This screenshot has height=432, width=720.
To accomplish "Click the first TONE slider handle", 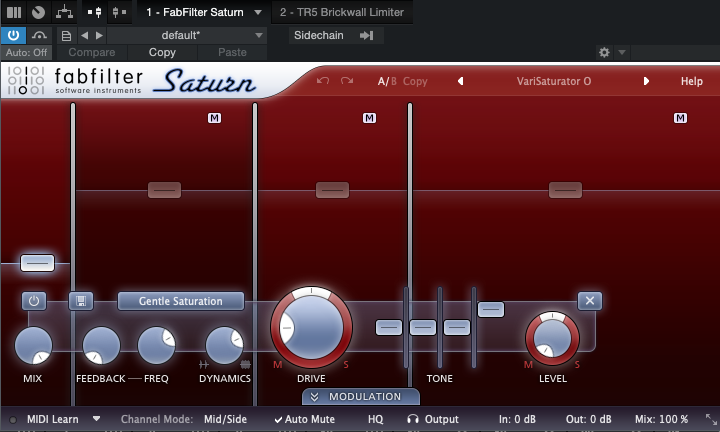I will point(389,327).
